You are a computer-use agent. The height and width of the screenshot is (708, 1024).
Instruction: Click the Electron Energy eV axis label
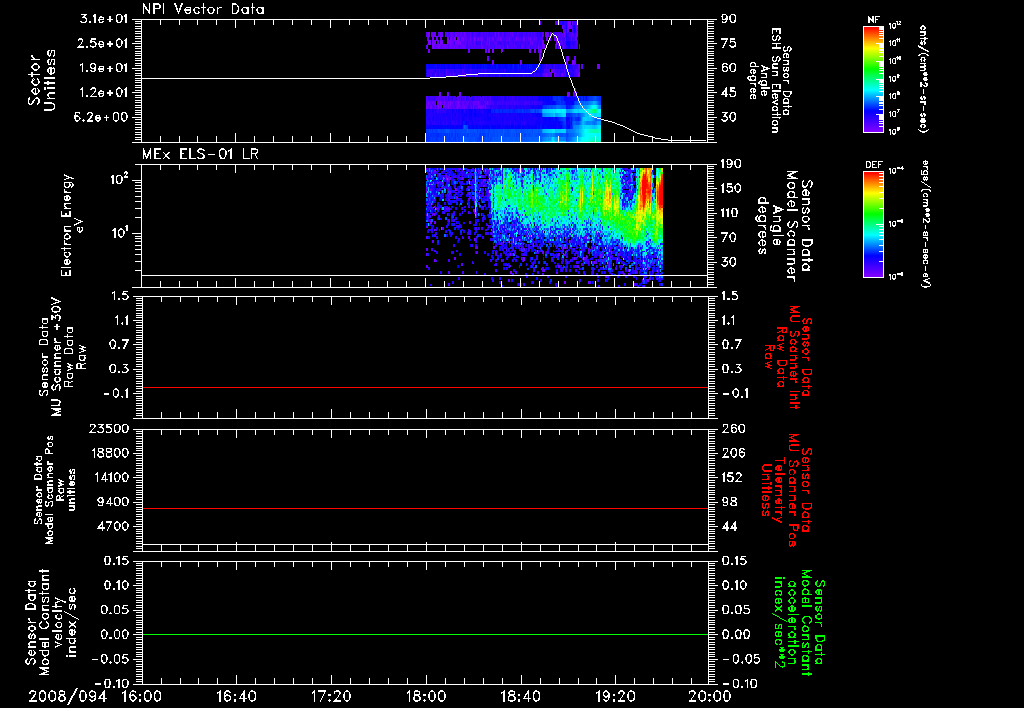point(72,225)
